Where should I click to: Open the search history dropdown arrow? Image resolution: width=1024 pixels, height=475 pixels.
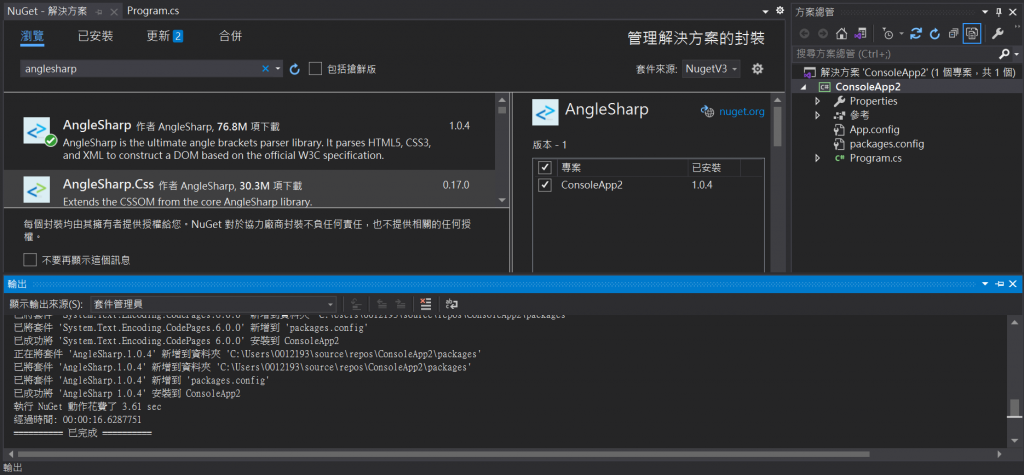tap(278, 69)
